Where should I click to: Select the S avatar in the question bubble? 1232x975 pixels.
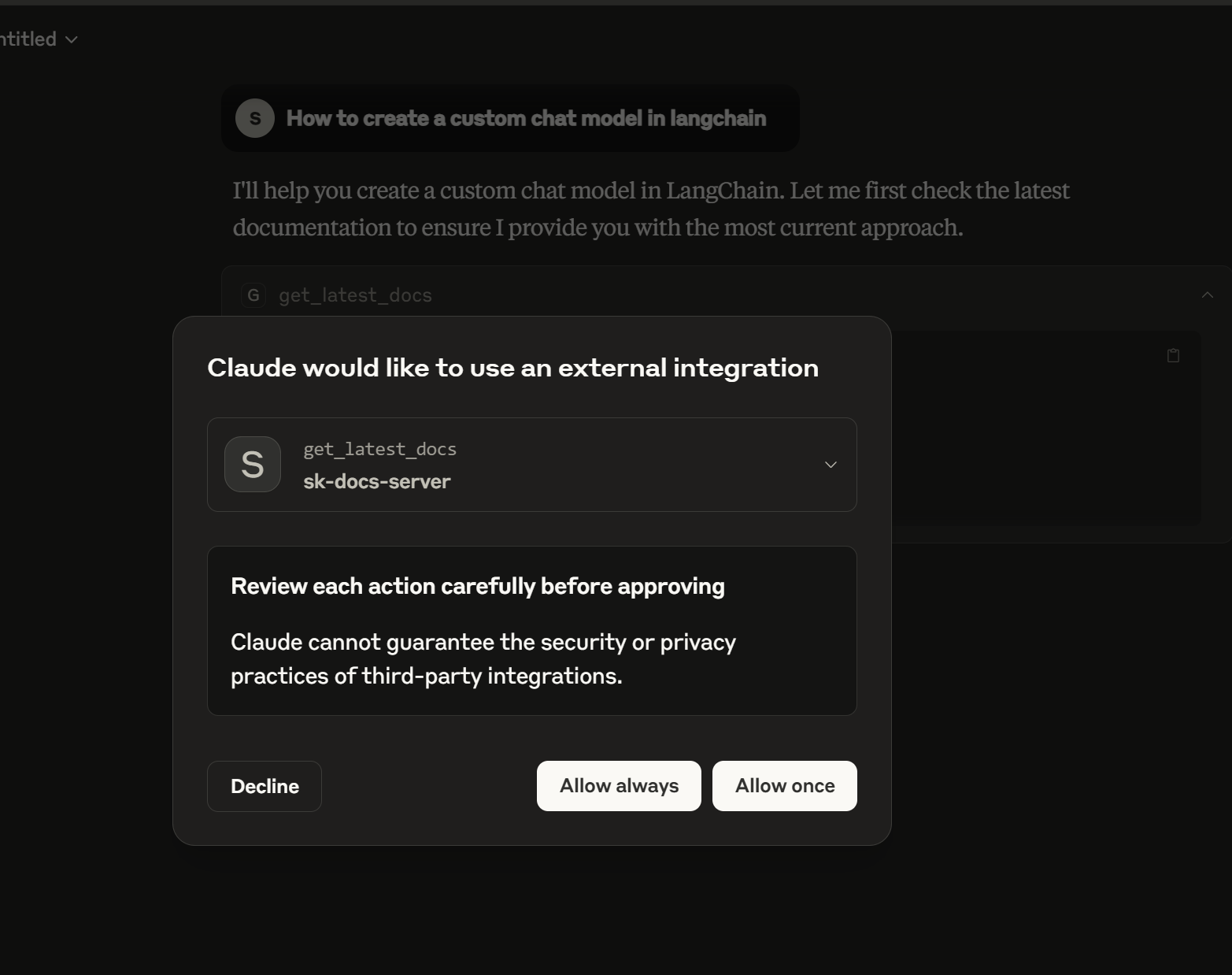(x=253, y=118)
